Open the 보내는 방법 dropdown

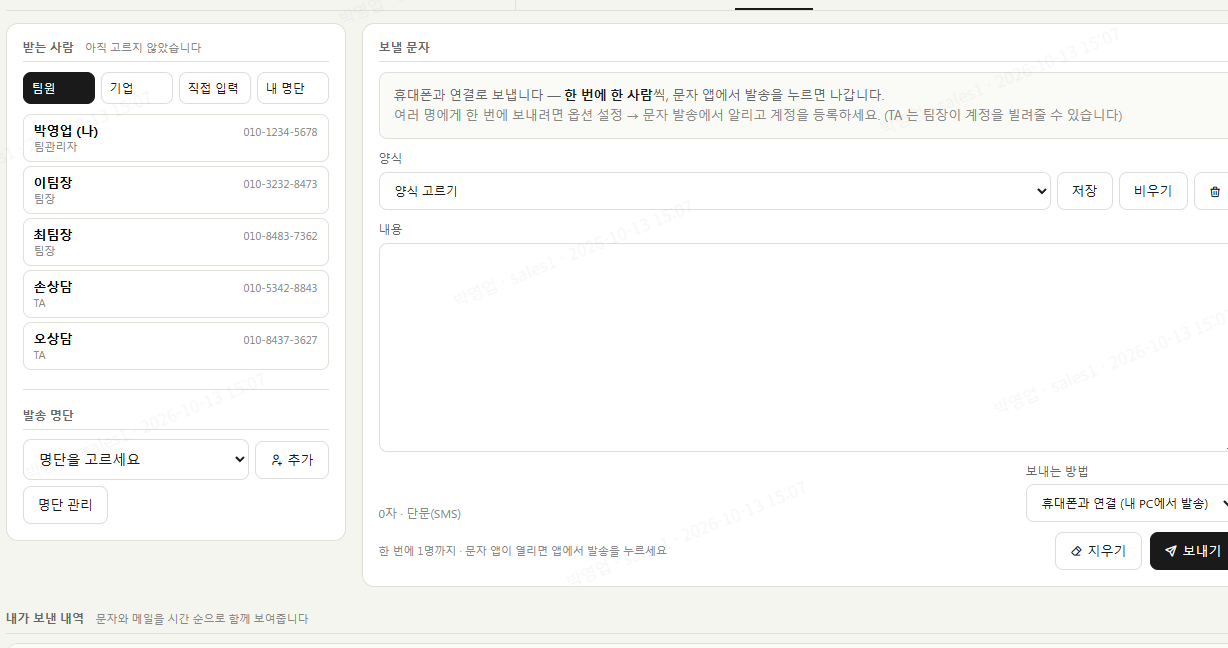pos(1127,503)
